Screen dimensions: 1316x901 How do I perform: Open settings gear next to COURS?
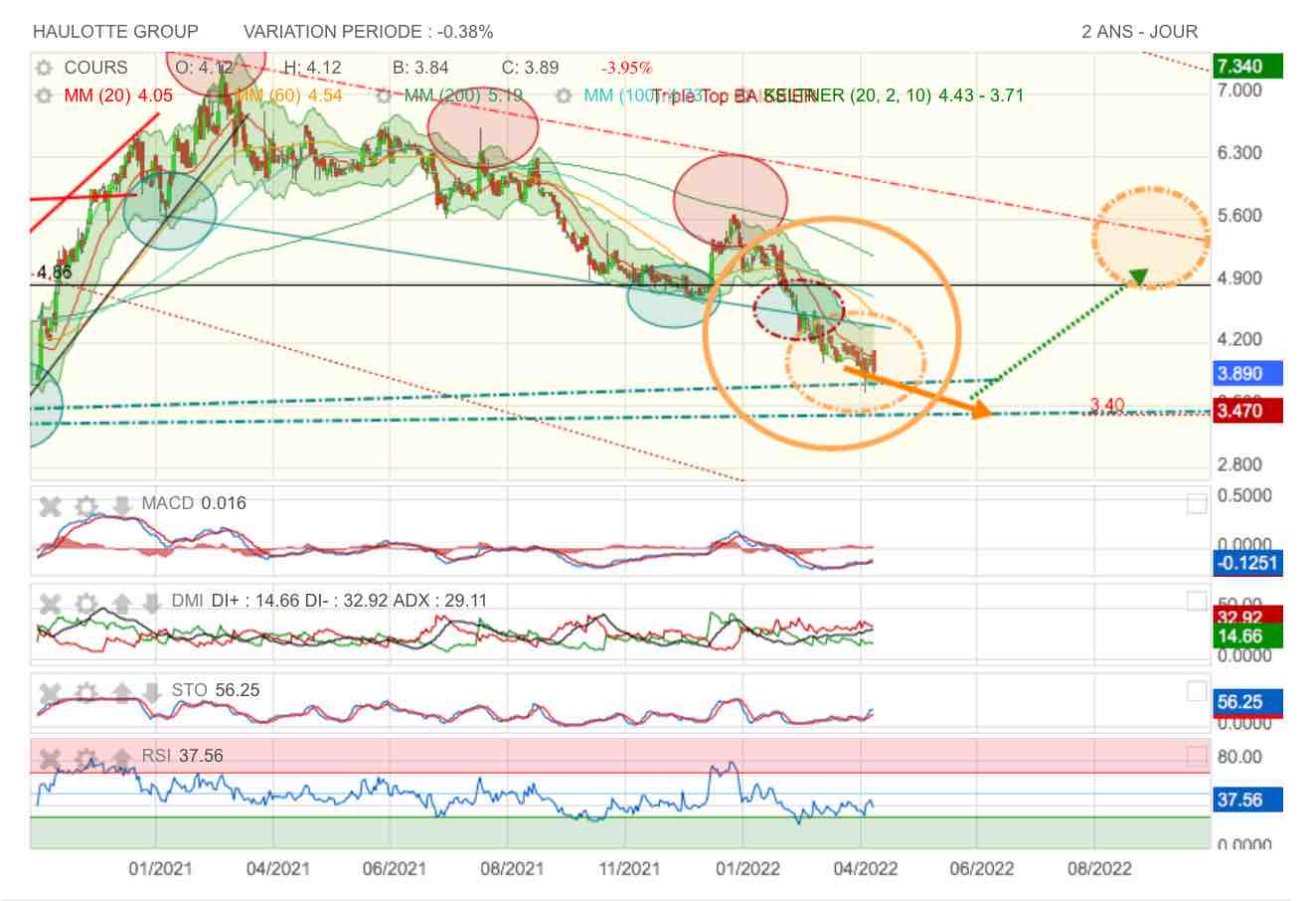coord(43,68)
